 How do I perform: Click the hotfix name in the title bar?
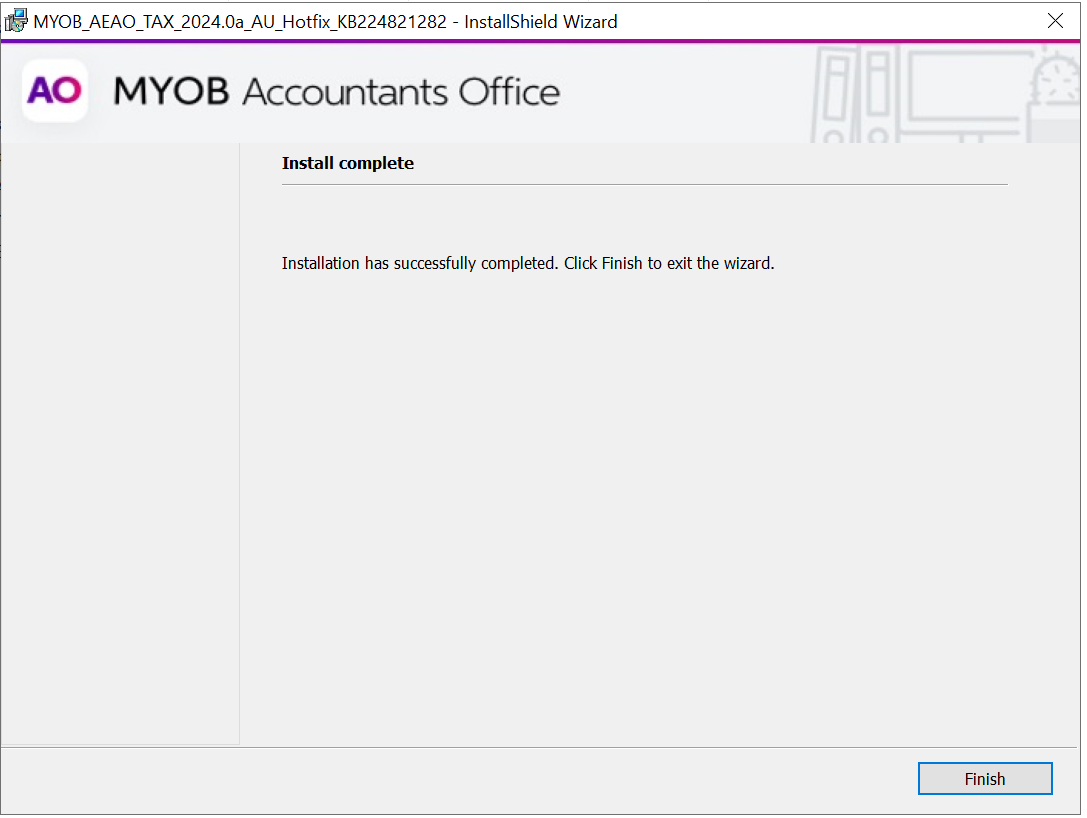[240, 21]
